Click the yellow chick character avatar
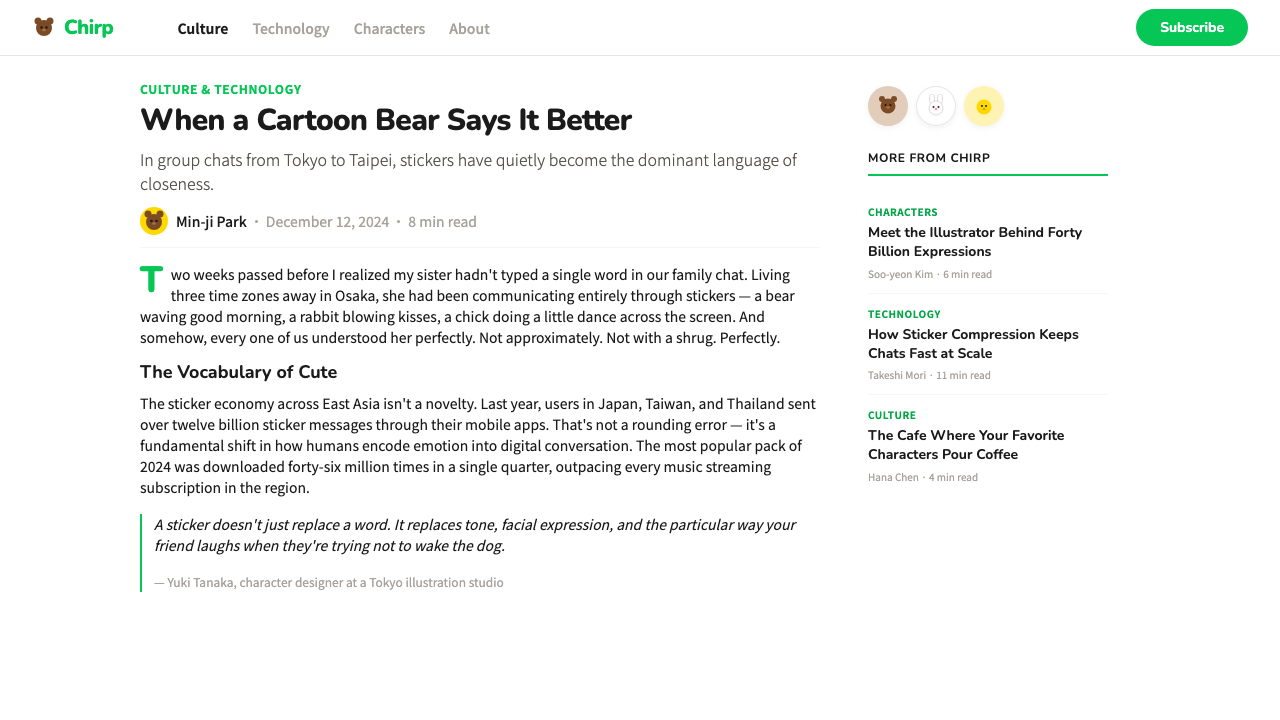 [x=984, y=106]
